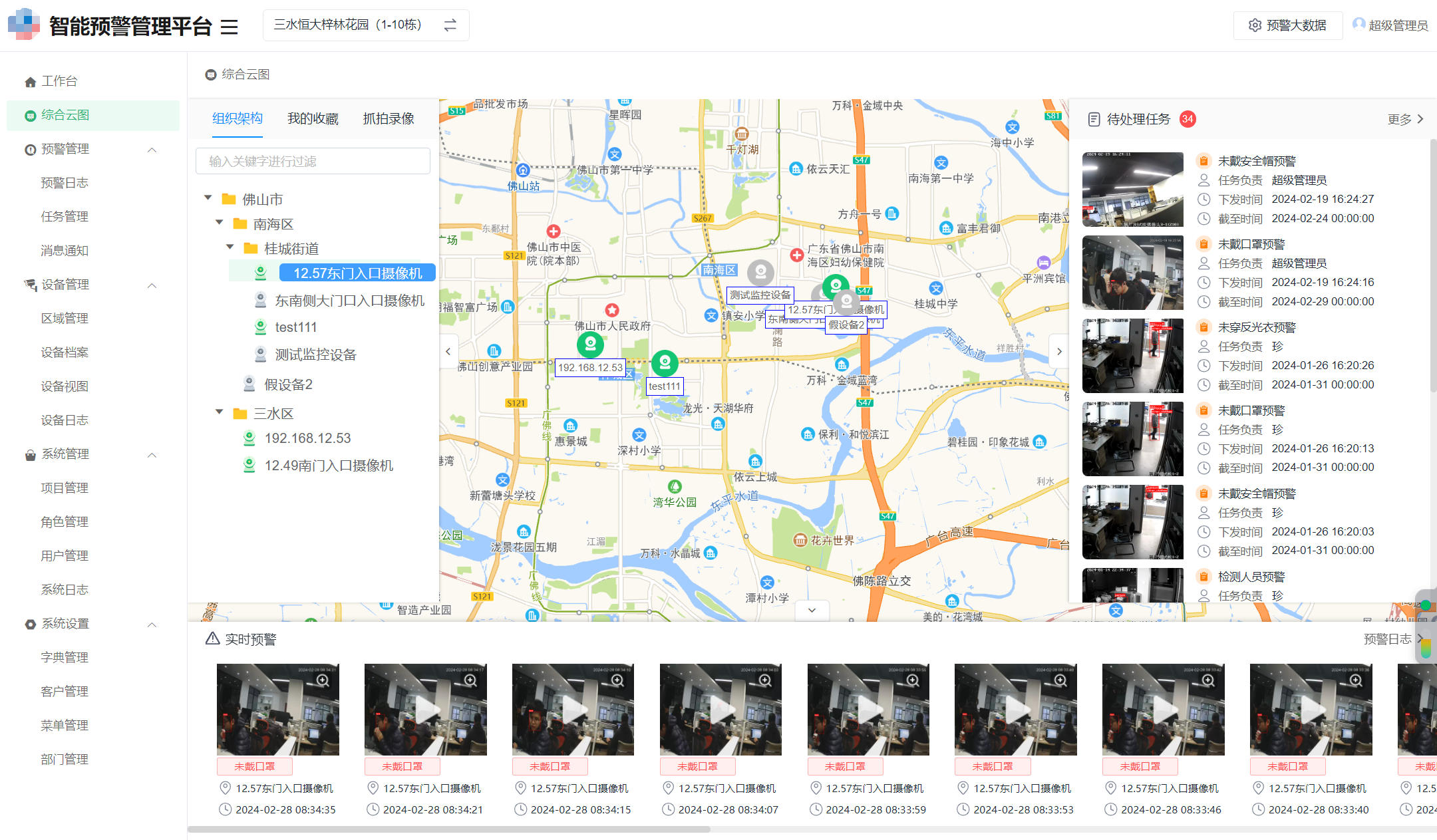This screenshot has width=1437, height=840.
Task: Select 12.49南门入口摄像机 tree item
Action: 329,466
